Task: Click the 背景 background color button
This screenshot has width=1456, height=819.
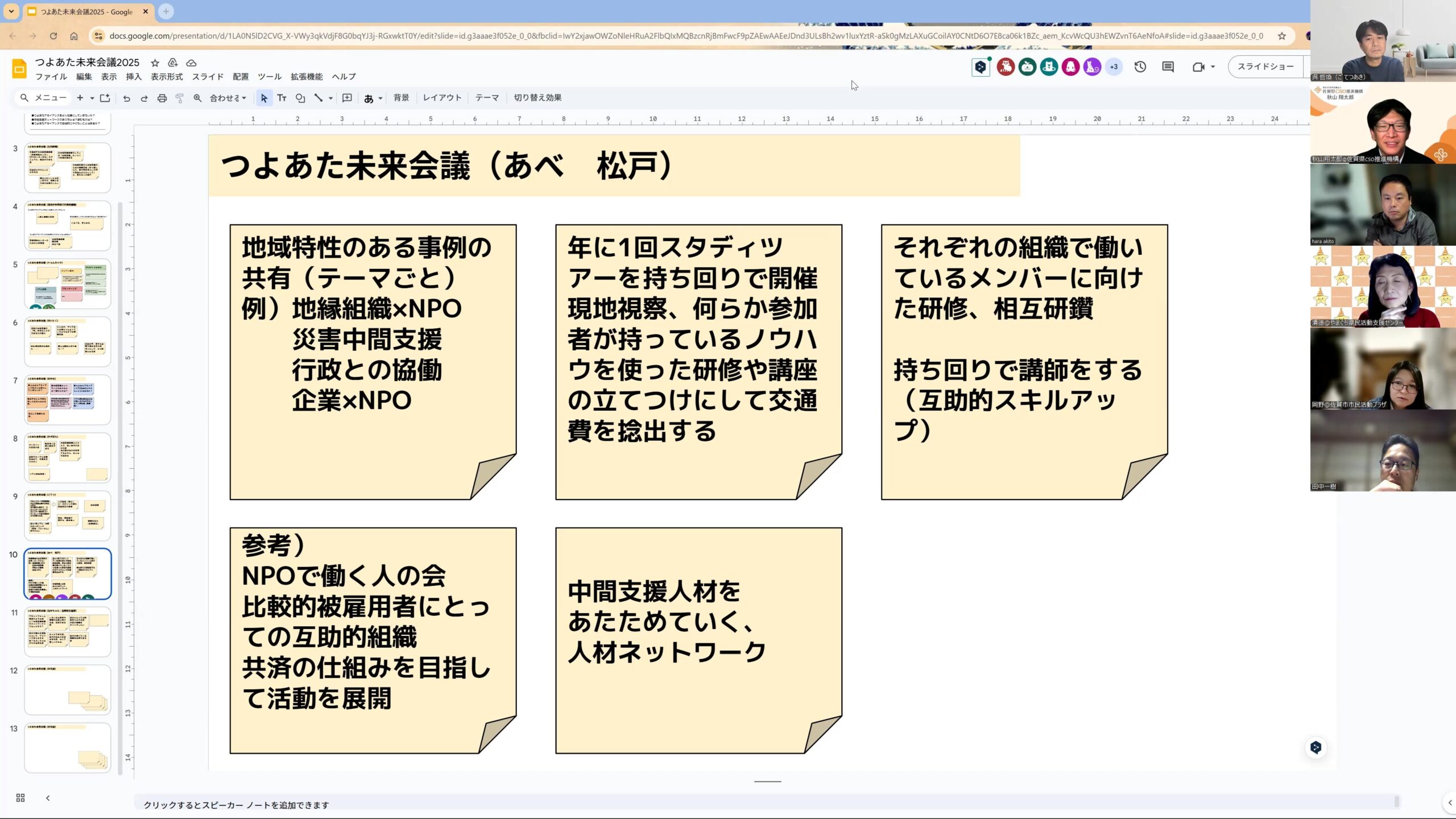Action: click(401, 98)
